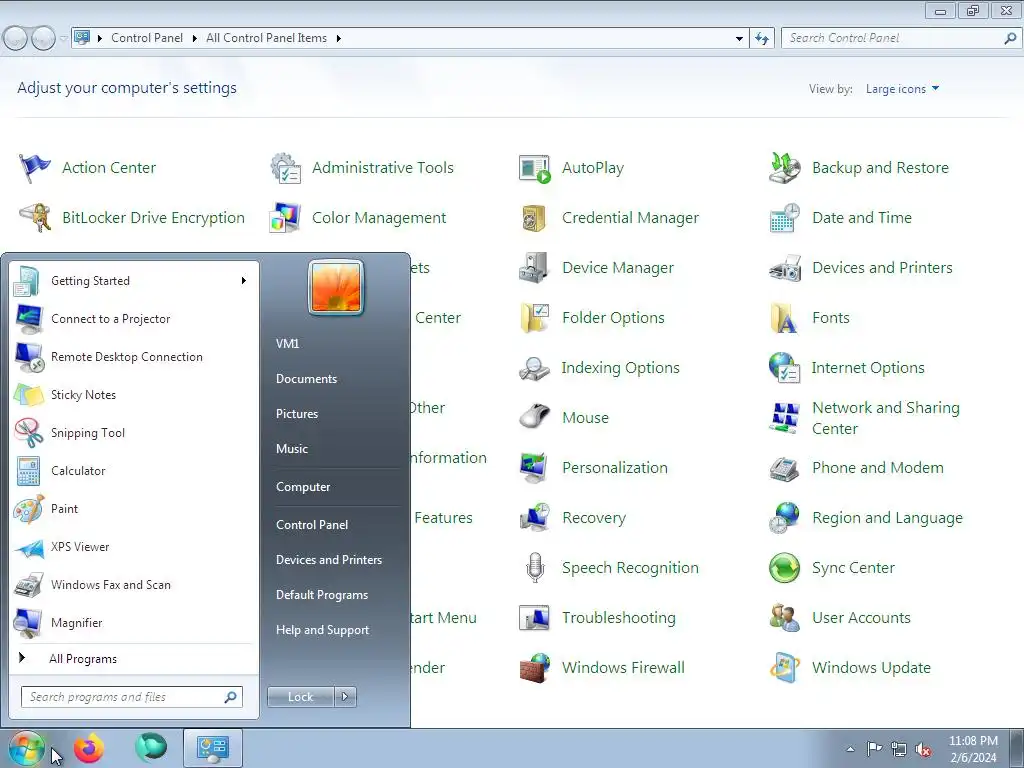This screenshot has height=768, width=1024.
Task: Click Devices and Printers icon in Control Panel
Action: [x=784, y=268]
